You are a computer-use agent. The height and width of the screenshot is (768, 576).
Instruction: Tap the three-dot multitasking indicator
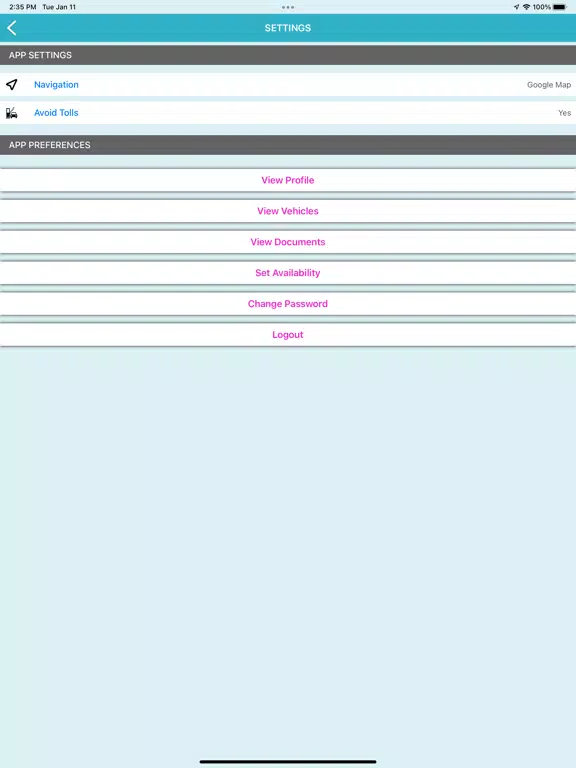[x=288, y=7]
